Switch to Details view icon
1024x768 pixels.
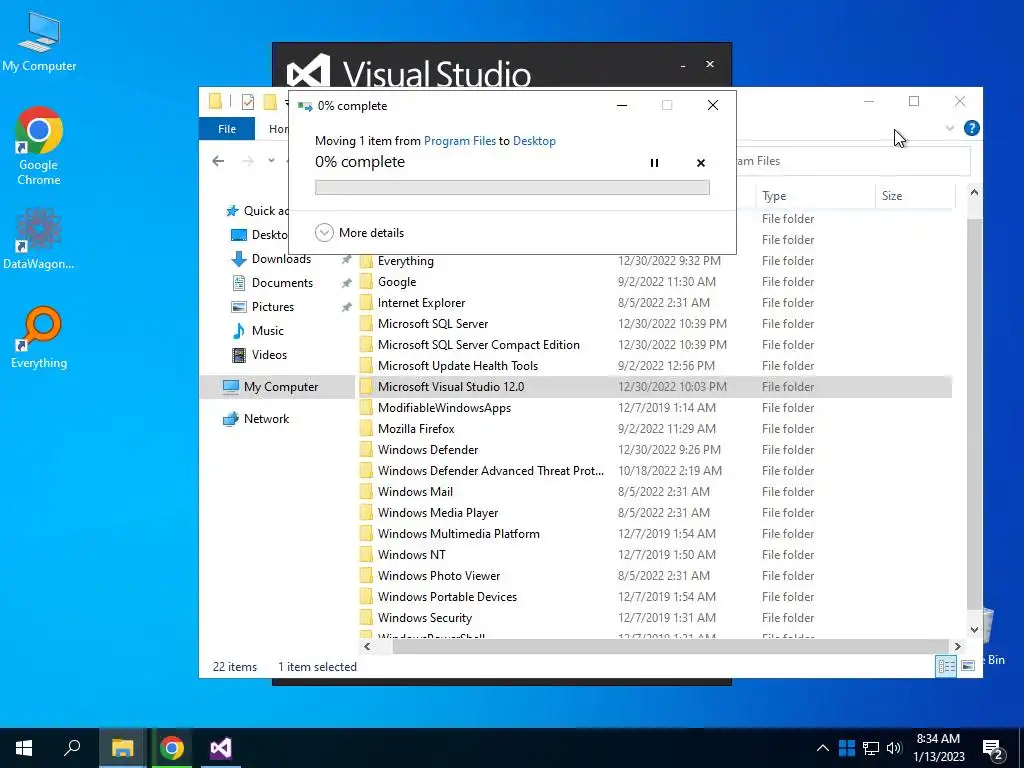coord(946,666)
